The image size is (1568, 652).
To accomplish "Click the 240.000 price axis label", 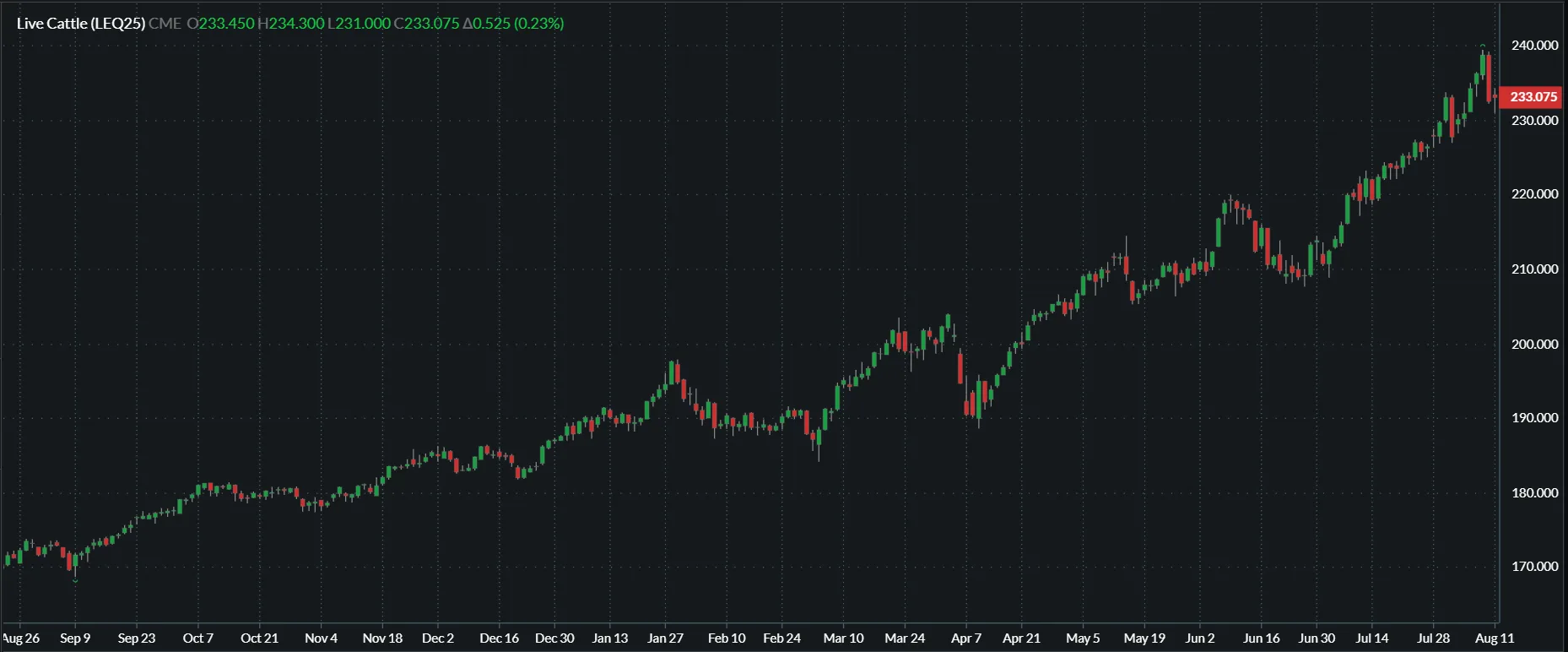I will [x=1534, y=46].
